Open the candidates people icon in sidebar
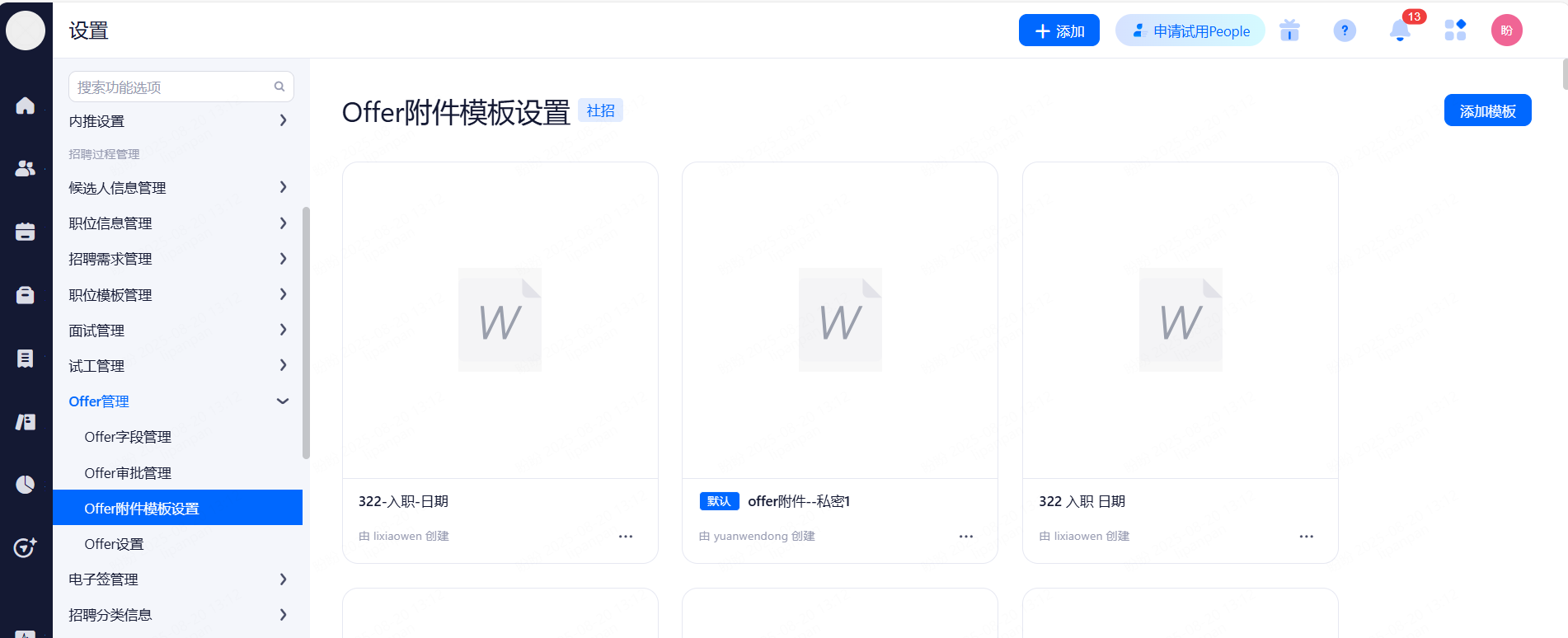This screenshot has width=1568, height=638. 26,168
